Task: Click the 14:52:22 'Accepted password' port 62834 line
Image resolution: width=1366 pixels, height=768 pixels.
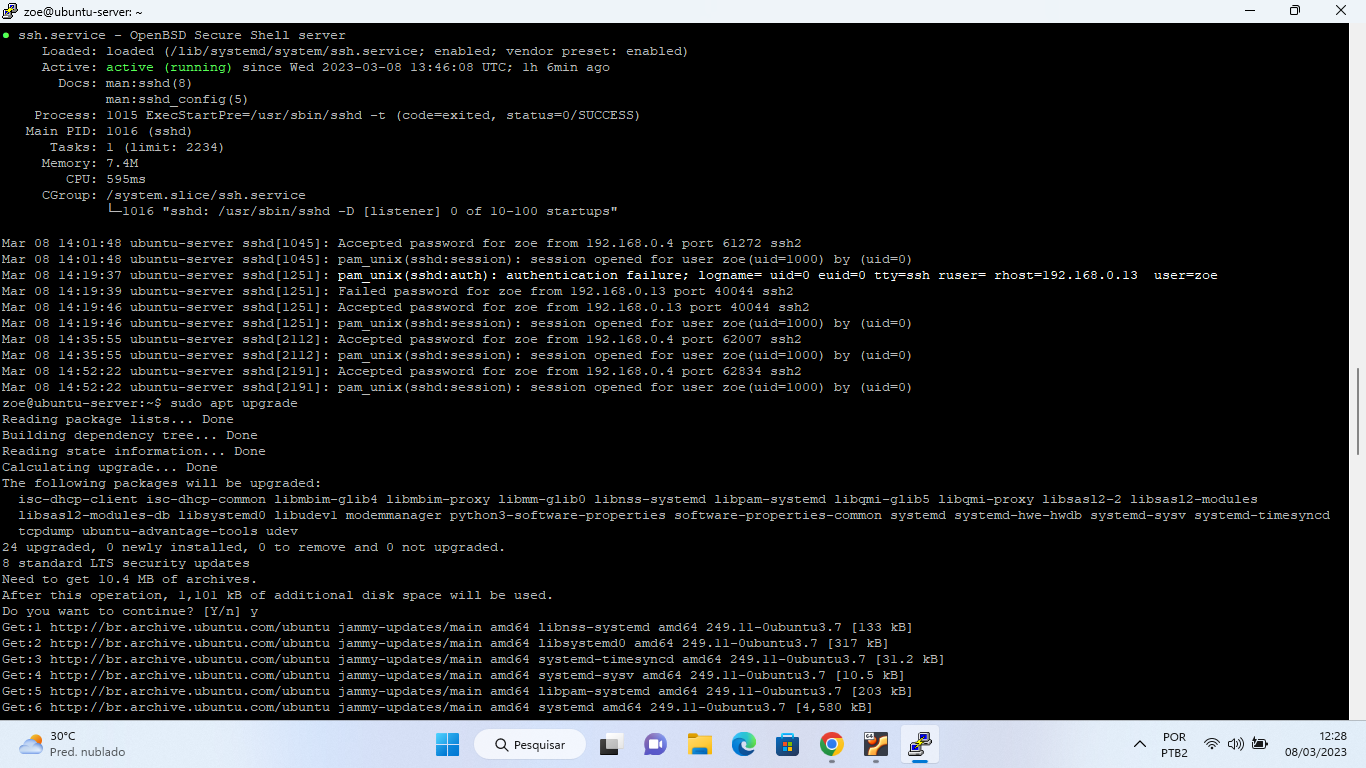Action: [x=402, y=371]
